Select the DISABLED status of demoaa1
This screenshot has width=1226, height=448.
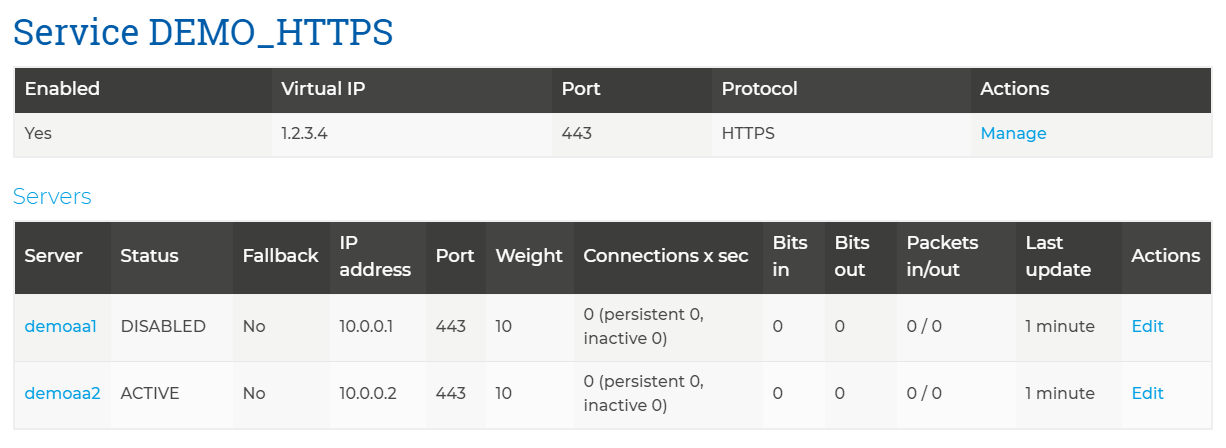(163, 326)
